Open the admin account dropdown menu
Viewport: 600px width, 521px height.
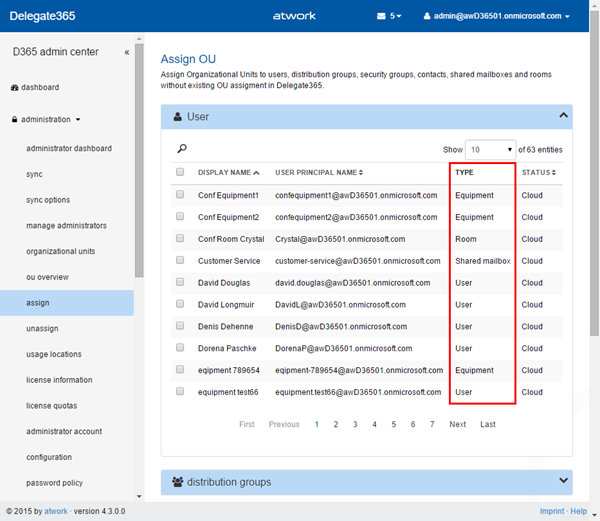click(x=497, y=17)
